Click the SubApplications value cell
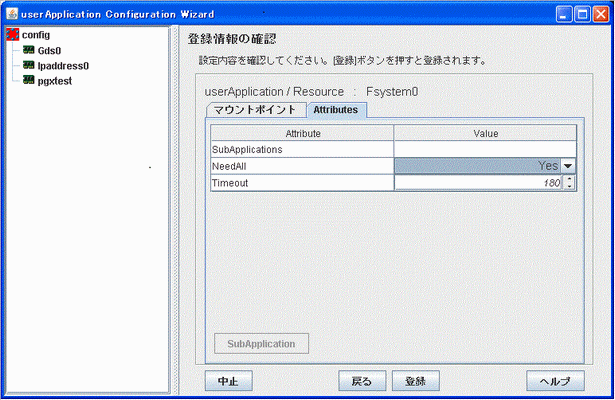The height and width of the screenshot is (400, 615). point(485,149)
